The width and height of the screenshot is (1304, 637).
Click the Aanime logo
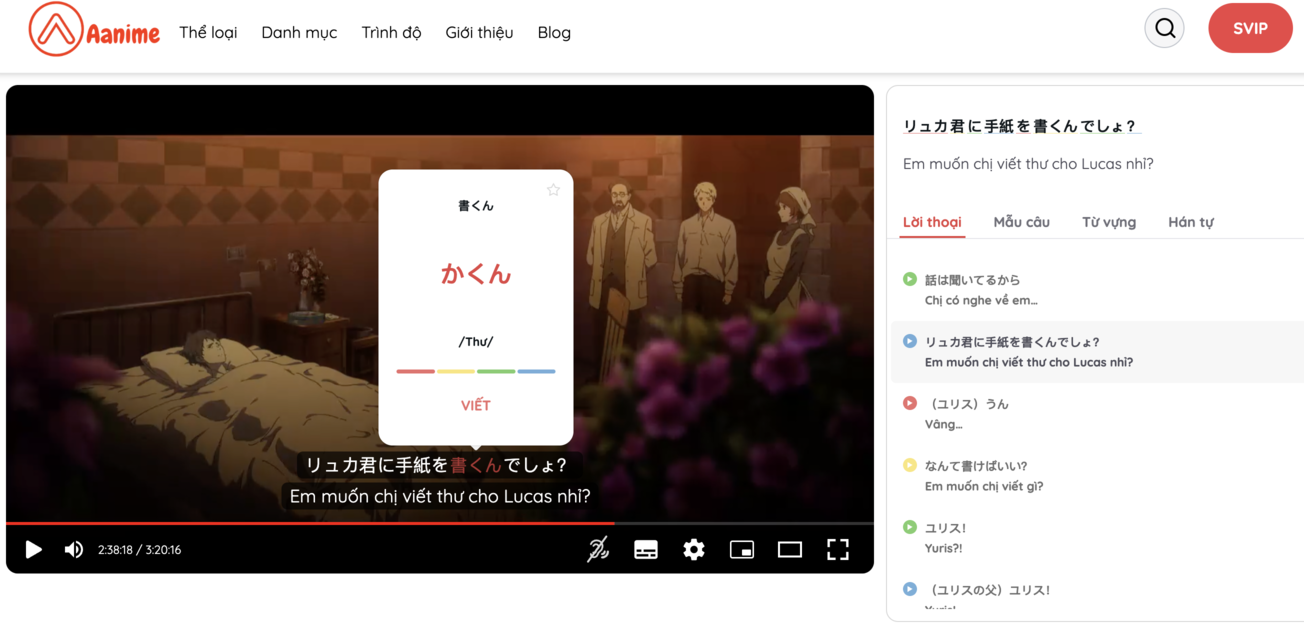coord(95,30)
